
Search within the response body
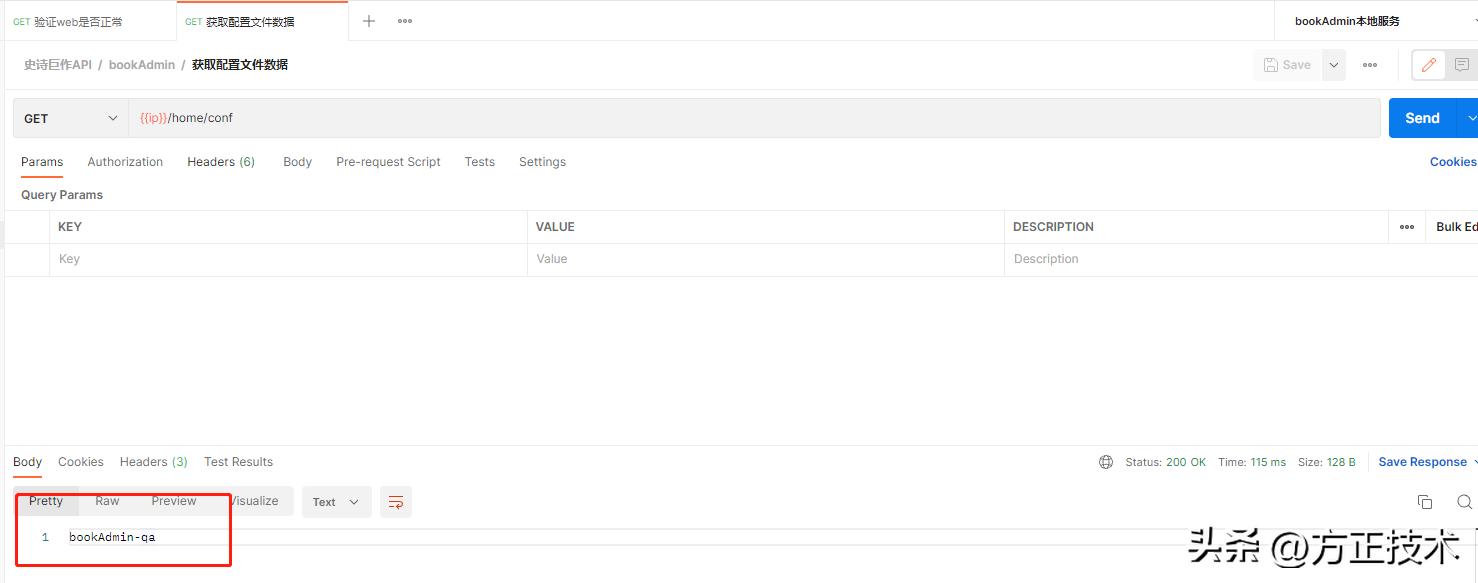tap(1464, 502)
